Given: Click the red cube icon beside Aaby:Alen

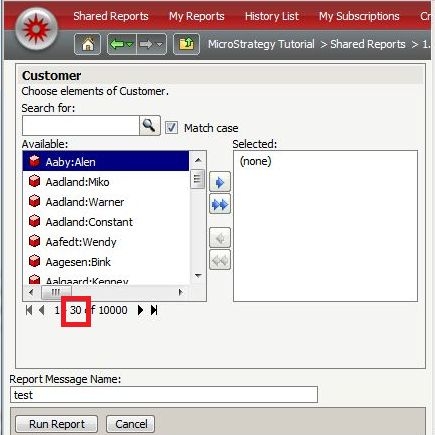Looking at the screenshot, I should coord(34,161).
